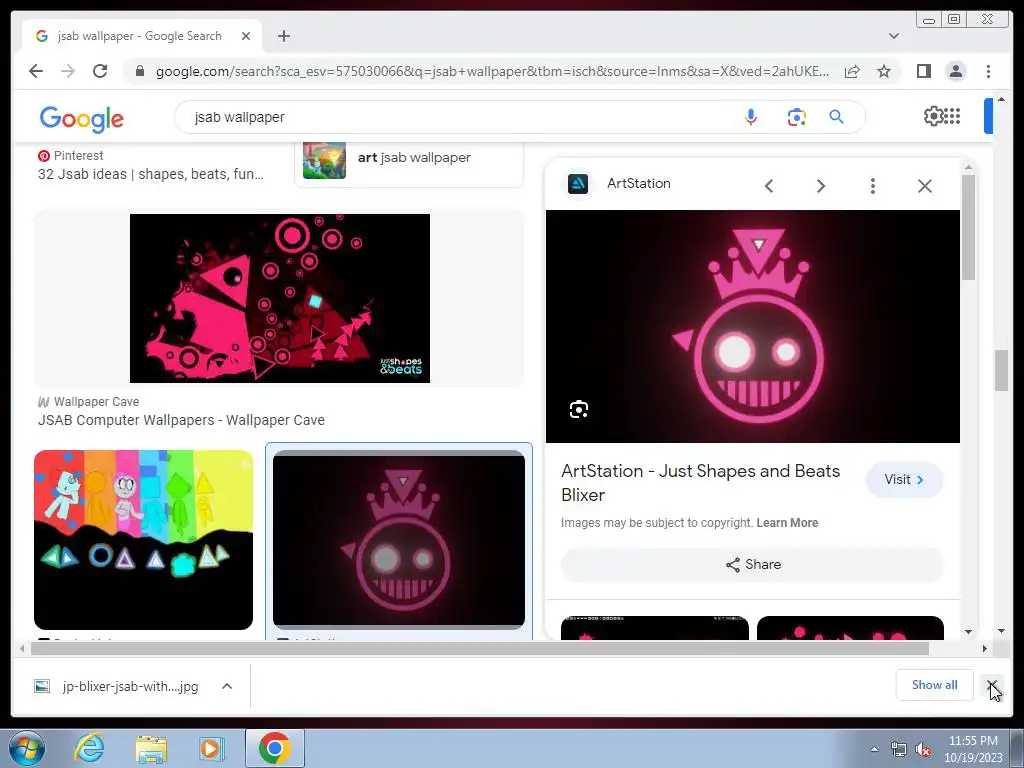The width and height of the screenshot is (1024, 768).
Task: Open the Google apps grid
Action: pos(952,116)
